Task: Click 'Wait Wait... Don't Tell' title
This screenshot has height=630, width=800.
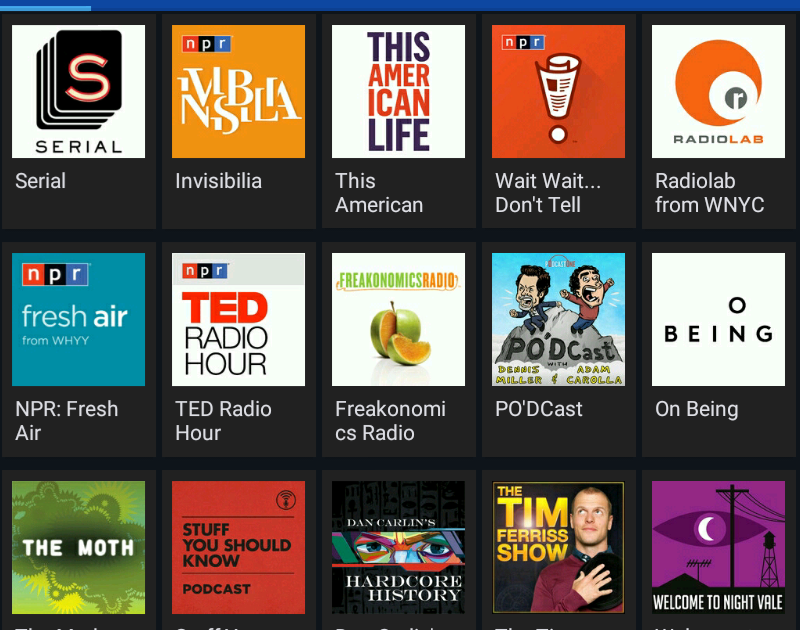Action: [548, 193]
